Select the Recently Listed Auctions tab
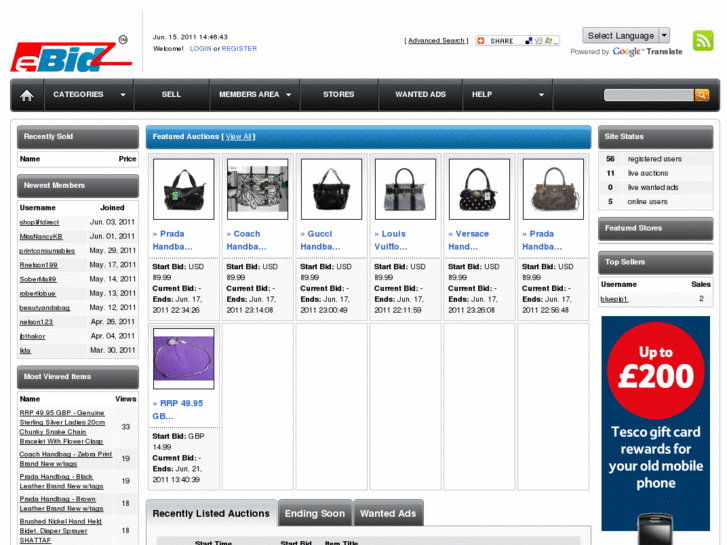Viewport: 727px width, 545px height. pyautogui.click(x=211, y=513)
